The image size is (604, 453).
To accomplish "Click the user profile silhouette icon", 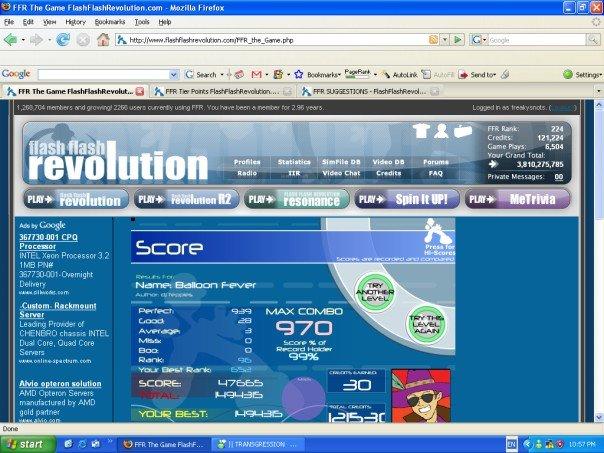I will coord(441,131).
